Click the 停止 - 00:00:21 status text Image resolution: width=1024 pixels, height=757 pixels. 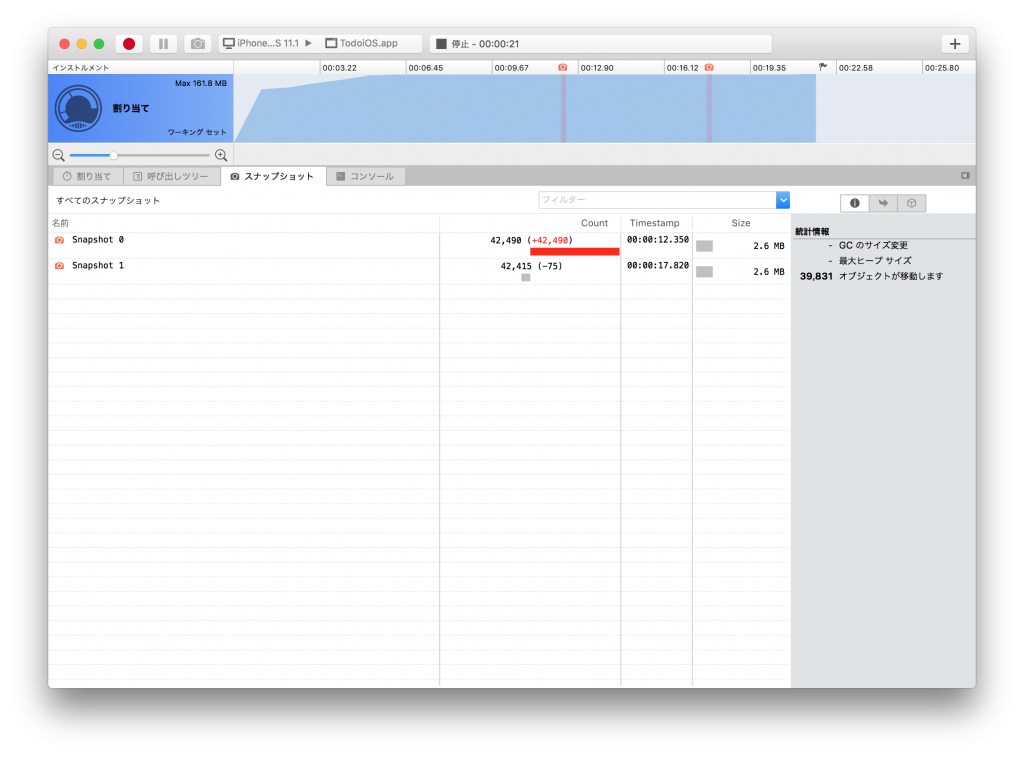click(x=485, y=44)
